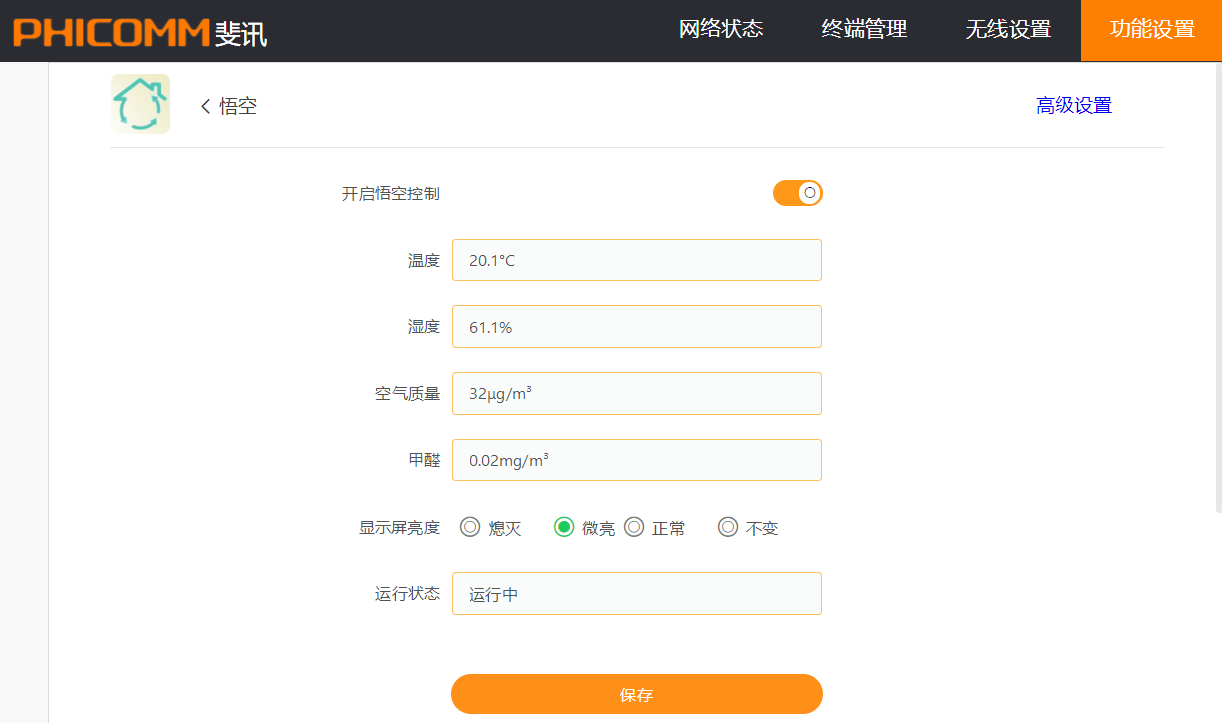The width and height of the screenshot is (1222, 723).
Task: Select the 熄灭 screen brightness option
Action: 470,527
